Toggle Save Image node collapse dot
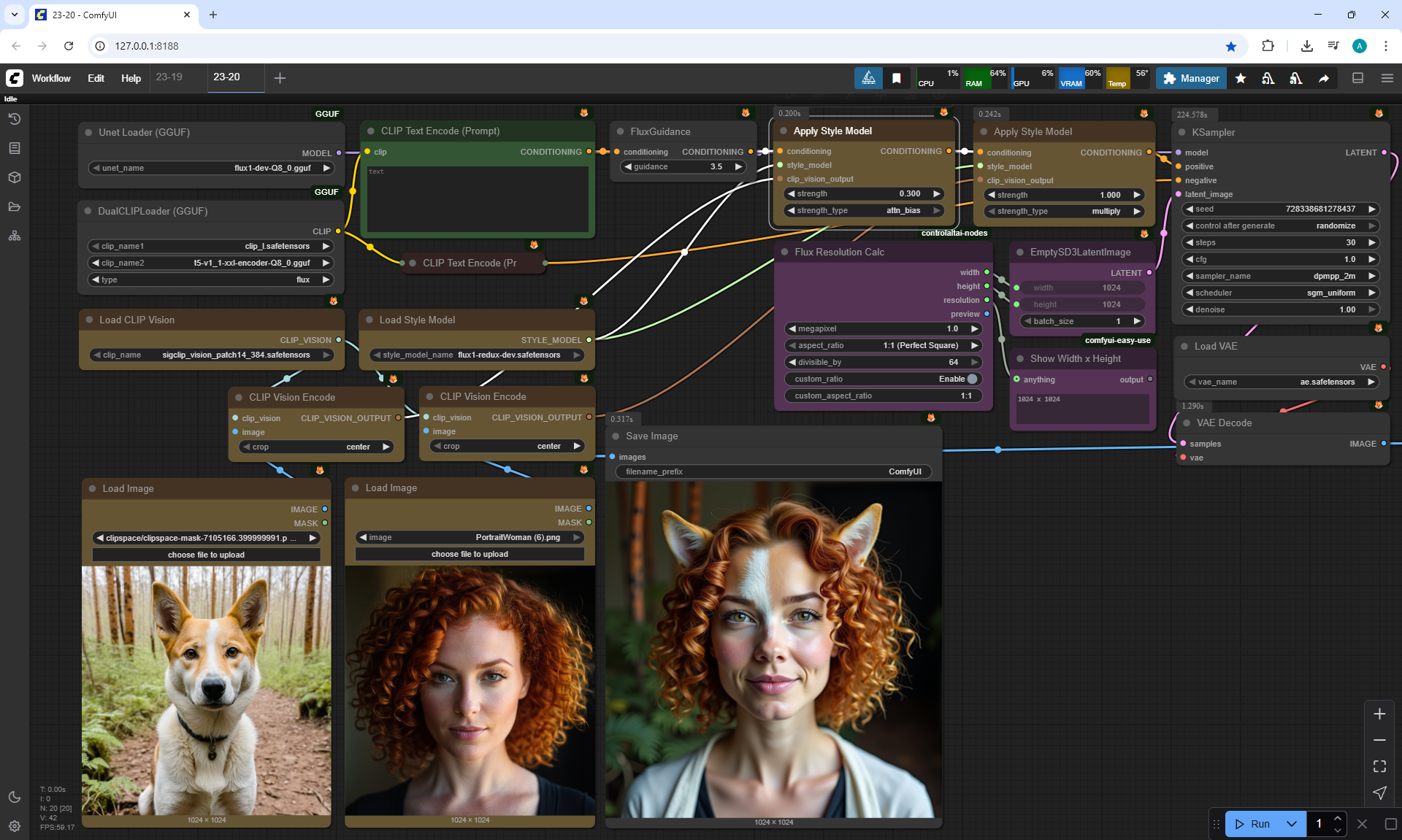 coord(616,436)
